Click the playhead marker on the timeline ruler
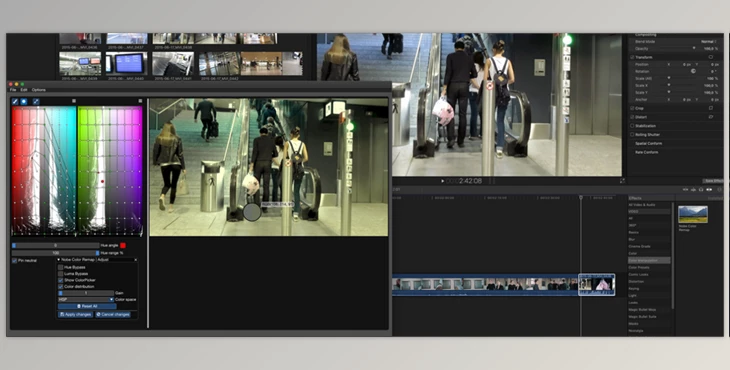730x370 pixels. 581,198
